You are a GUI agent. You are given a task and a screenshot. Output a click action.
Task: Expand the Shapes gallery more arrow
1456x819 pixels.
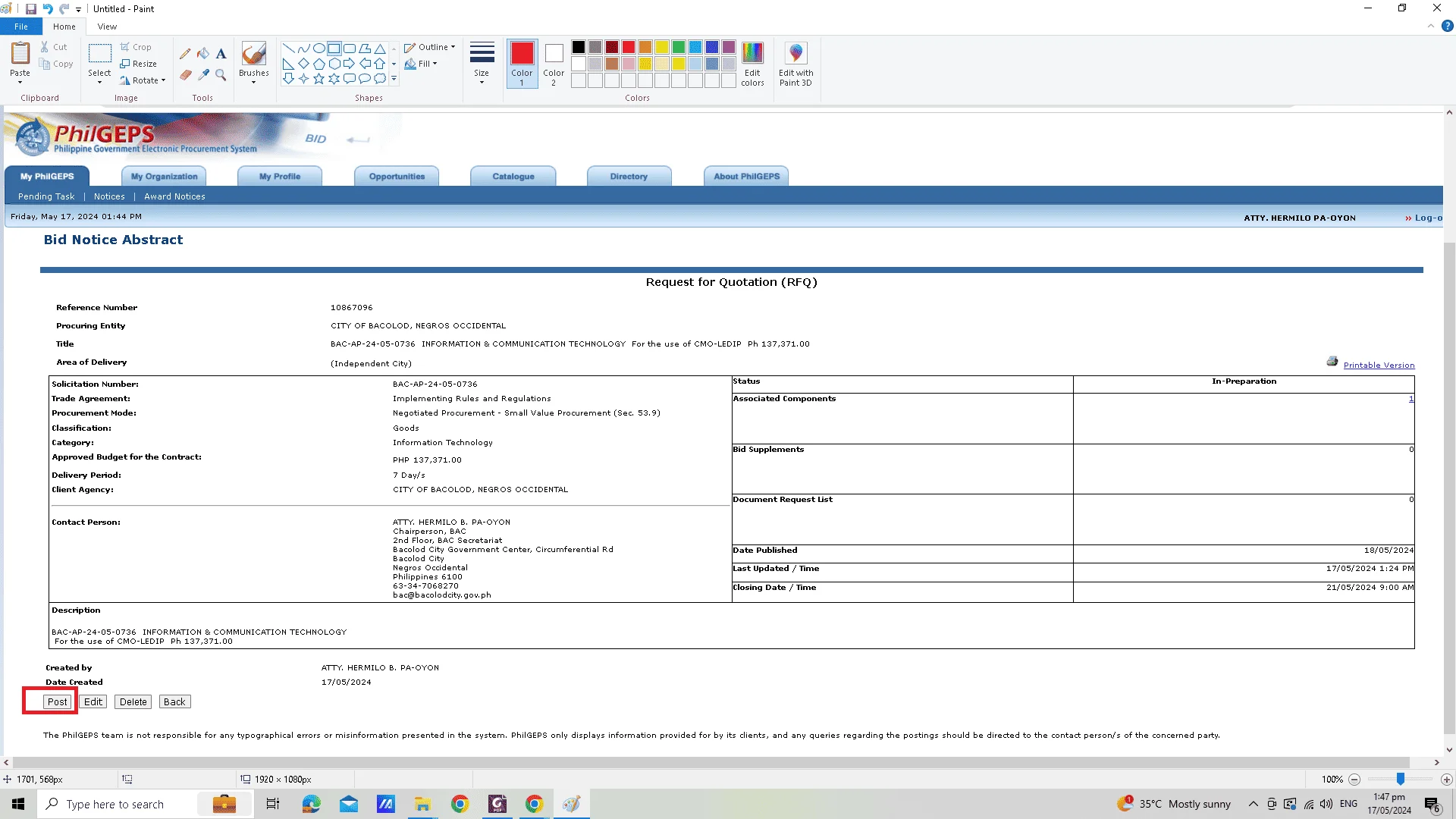[394, 79]
